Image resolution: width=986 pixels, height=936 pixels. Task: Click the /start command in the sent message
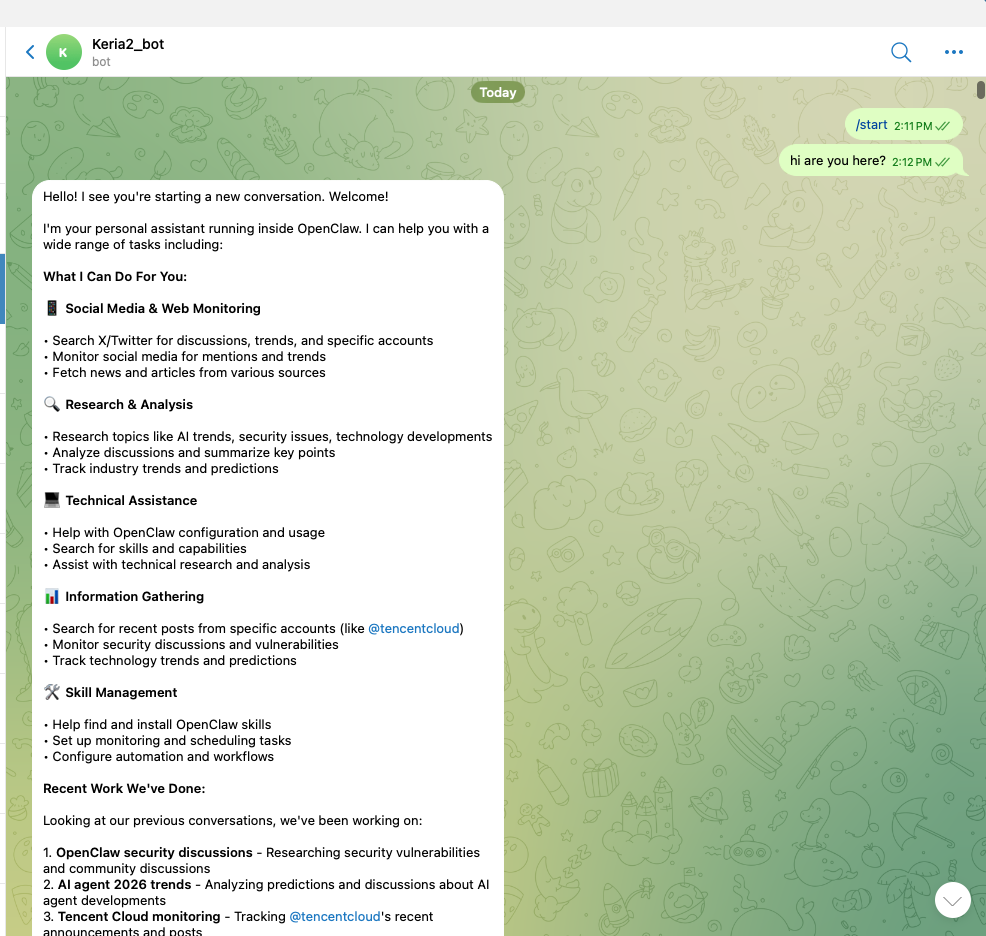coord(871,125)
